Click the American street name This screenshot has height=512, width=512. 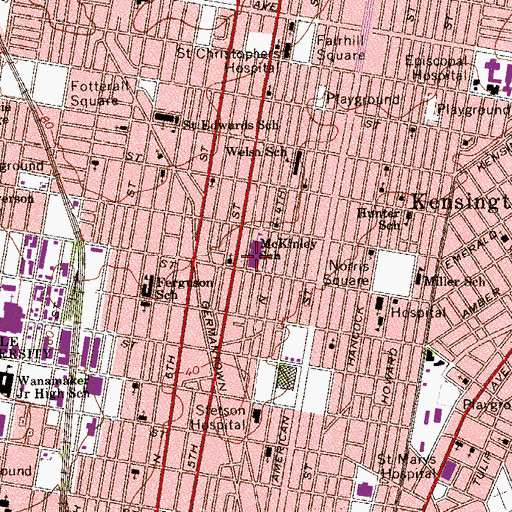280,449
